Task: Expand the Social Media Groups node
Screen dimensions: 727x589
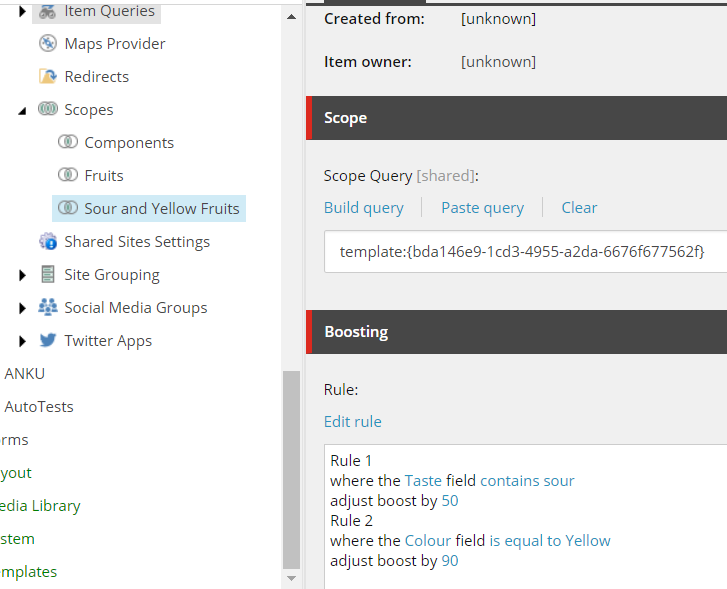Action: coord(22,308)
